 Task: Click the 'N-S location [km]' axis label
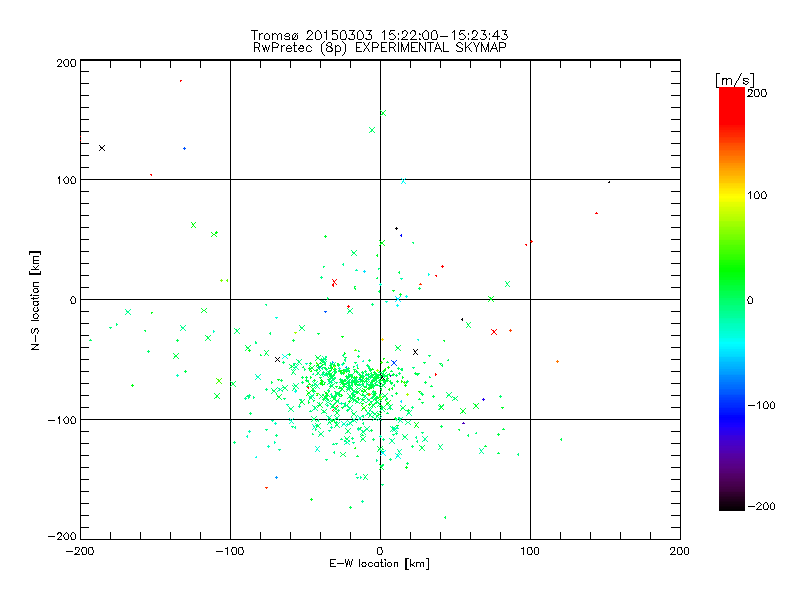coord(35,301)
